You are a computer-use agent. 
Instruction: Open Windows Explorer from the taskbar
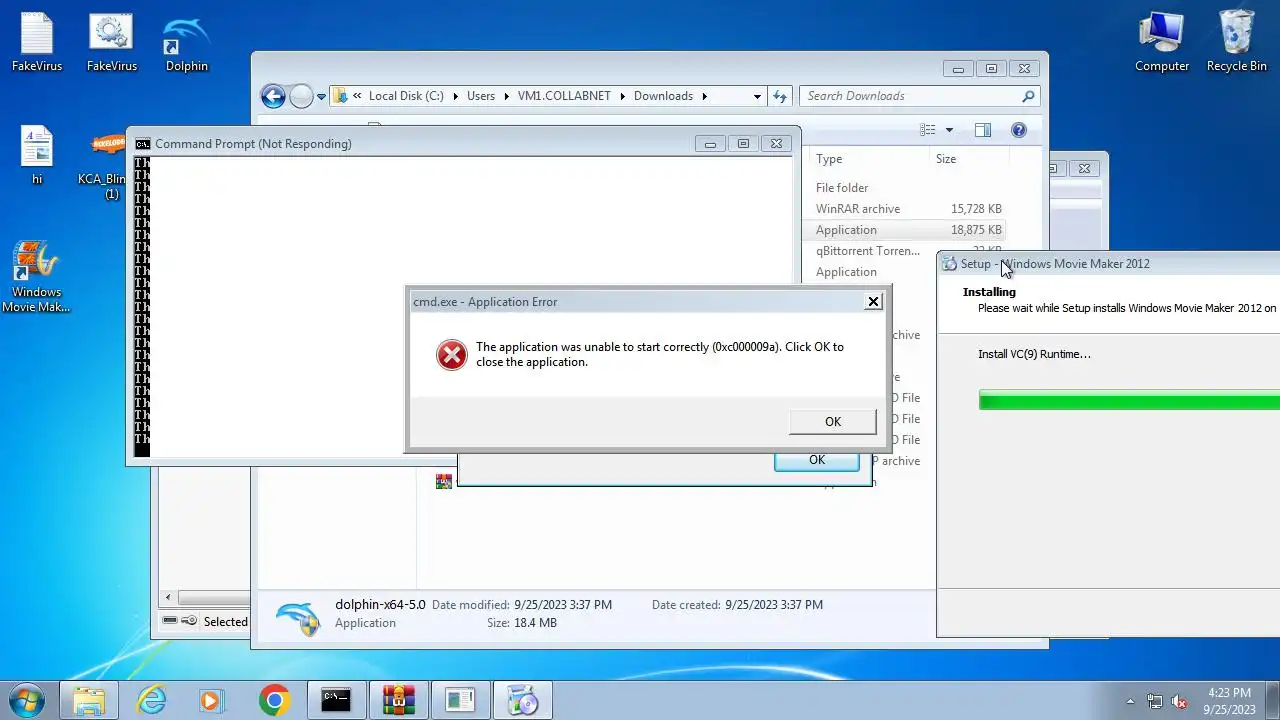(x=89, y=700)
